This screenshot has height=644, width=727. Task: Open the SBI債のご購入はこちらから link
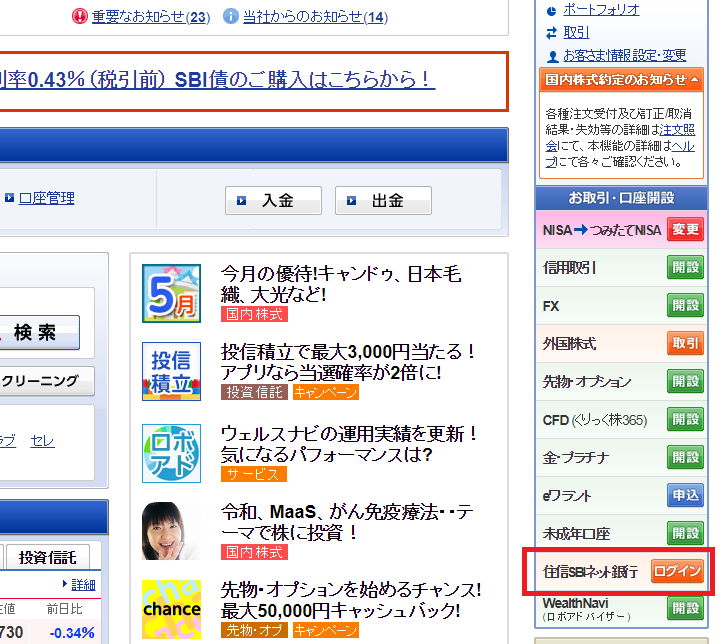point(217,80)
